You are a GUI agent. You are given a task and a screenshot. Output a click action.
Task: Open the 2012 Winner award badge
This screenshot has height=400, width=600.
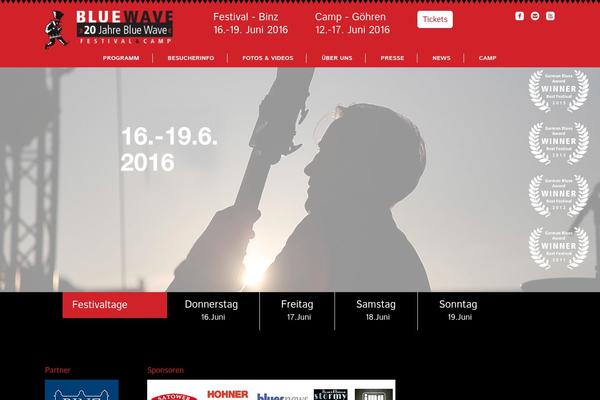tap(559, 195)
